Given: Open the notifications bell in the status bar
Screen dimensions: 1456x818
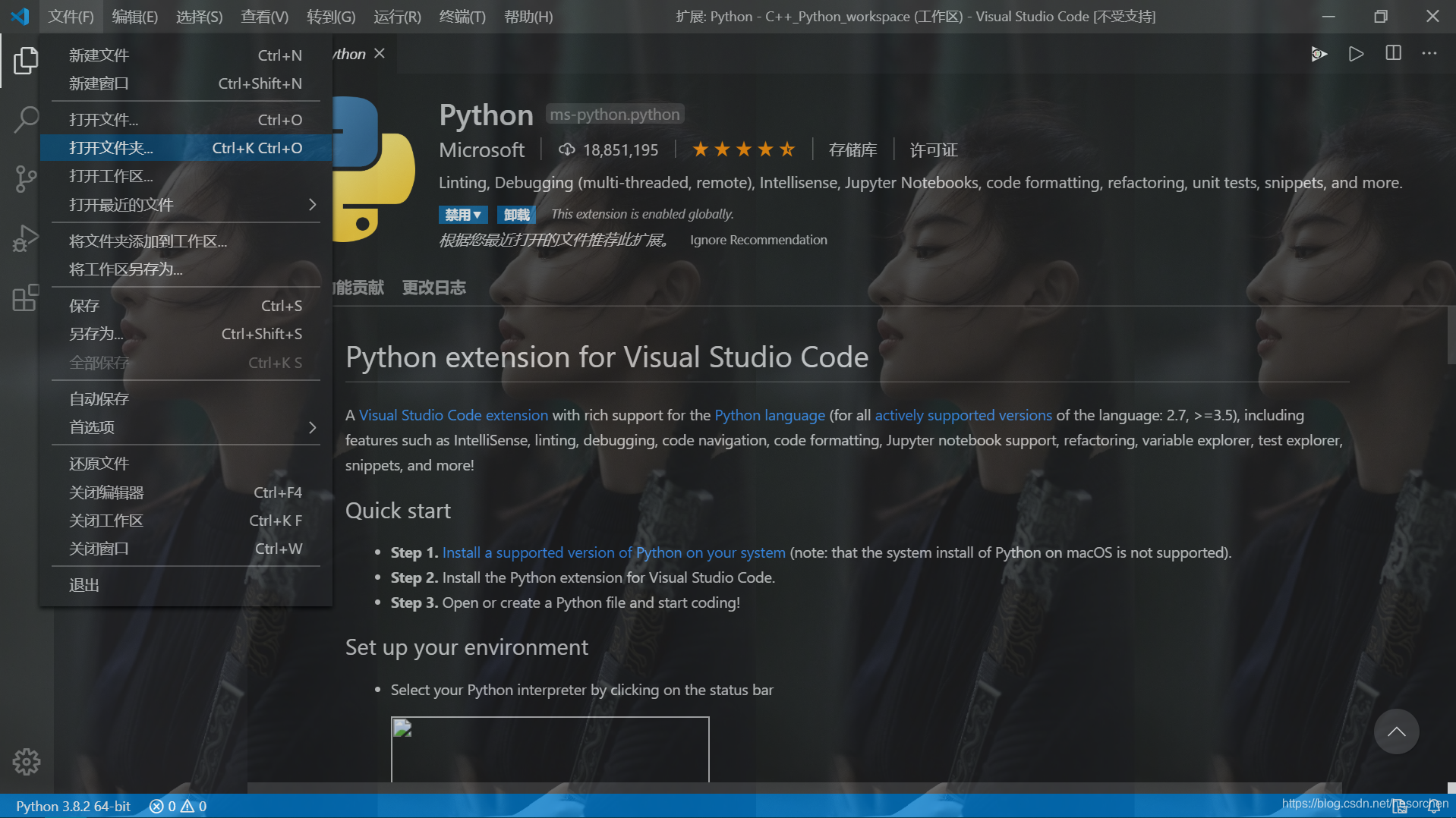Looking at the screenshot, I should click(x=1433, y=806).
